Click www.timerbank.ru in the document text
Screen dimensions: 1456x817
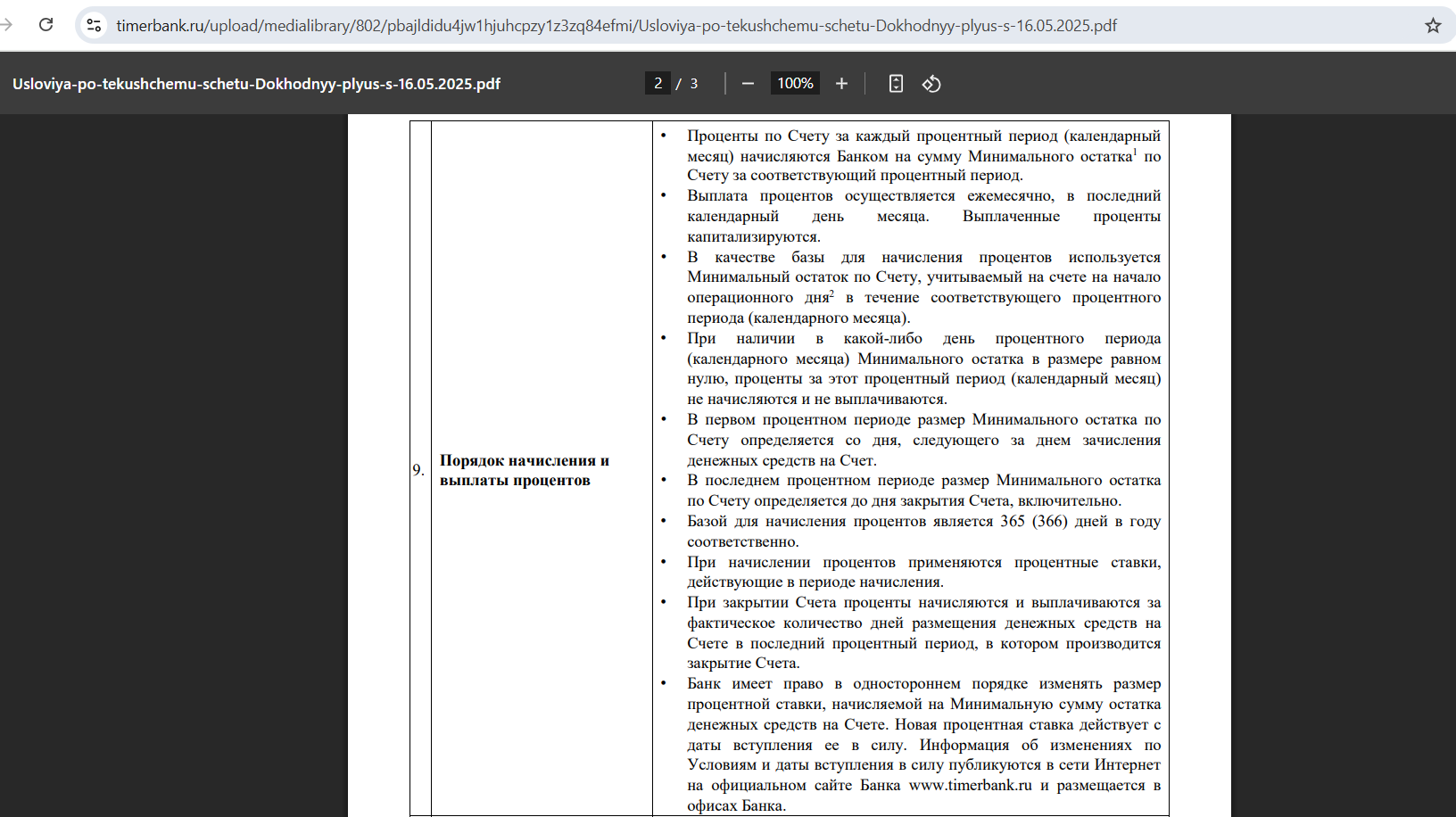(970, 785)
